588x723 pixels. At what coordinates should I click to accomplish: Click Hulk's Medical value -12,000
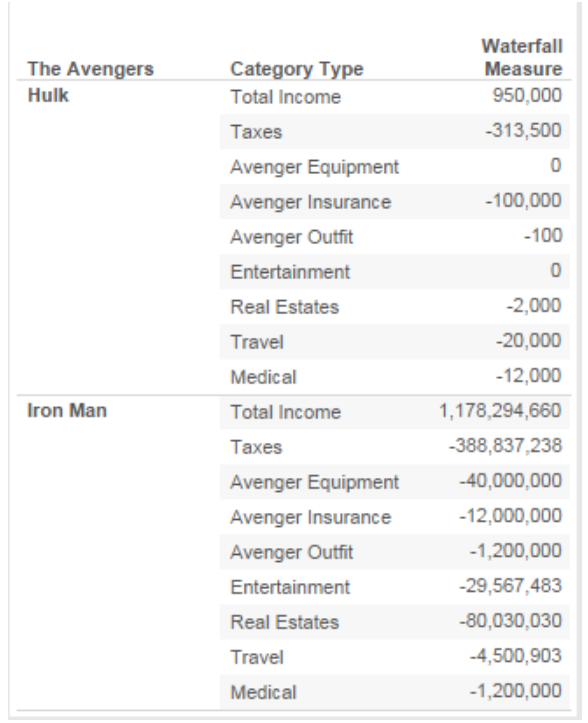coord(529,376)
